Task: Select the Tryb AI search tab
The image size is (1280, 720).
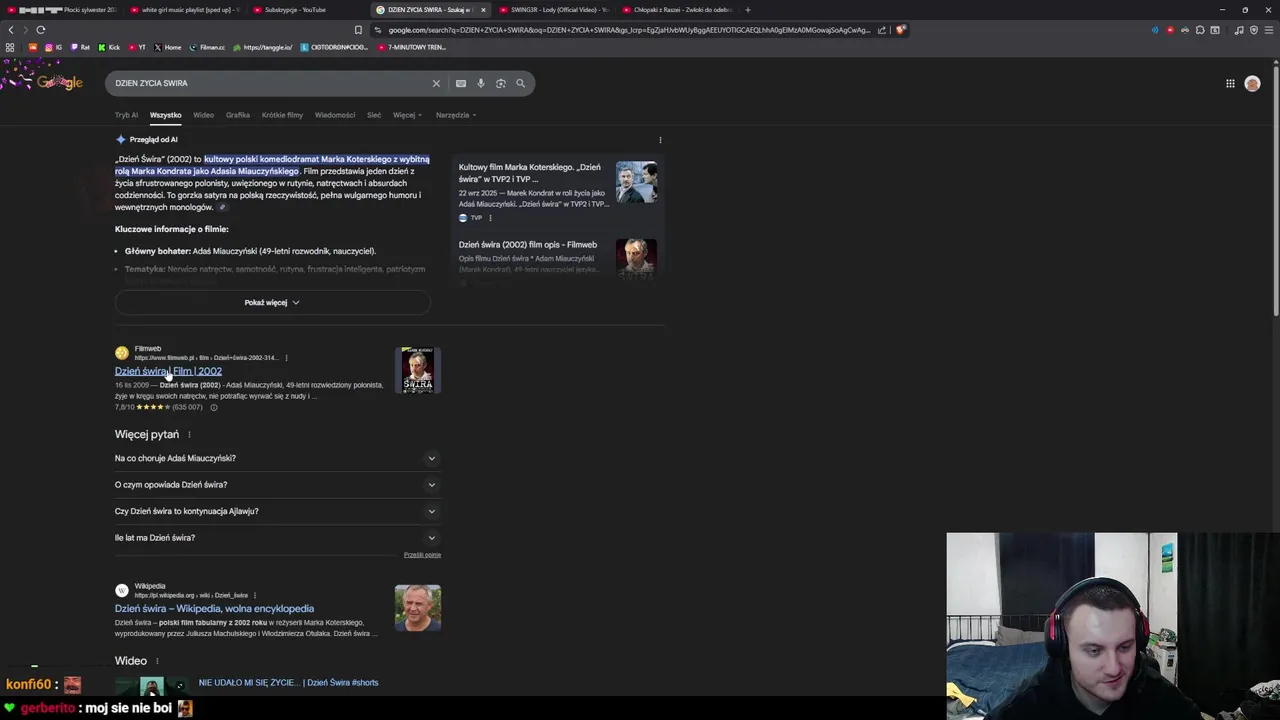Action: click(x=126, y=115)
